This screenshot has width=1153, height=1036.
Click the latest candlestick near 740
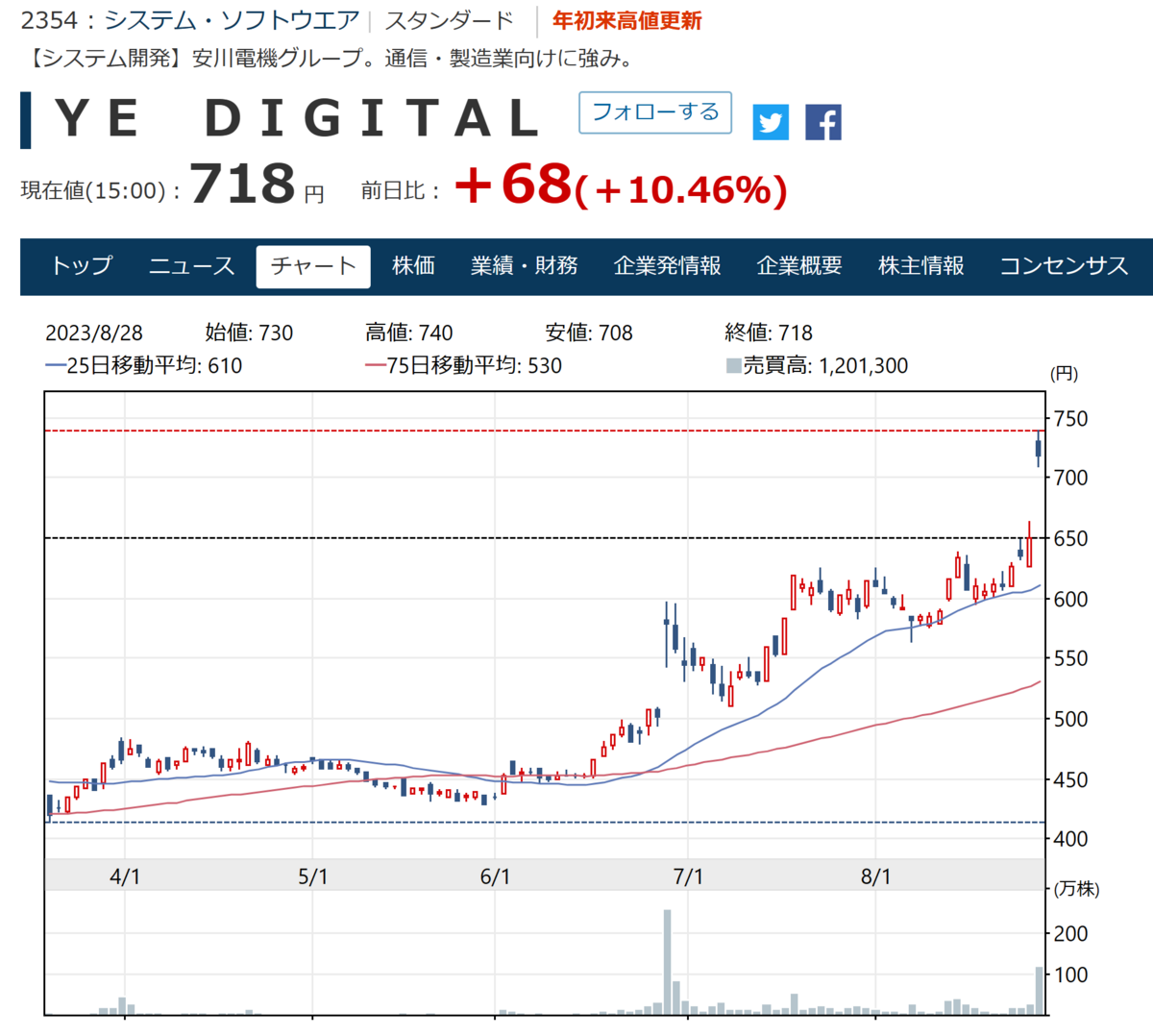click(1039, 449)
